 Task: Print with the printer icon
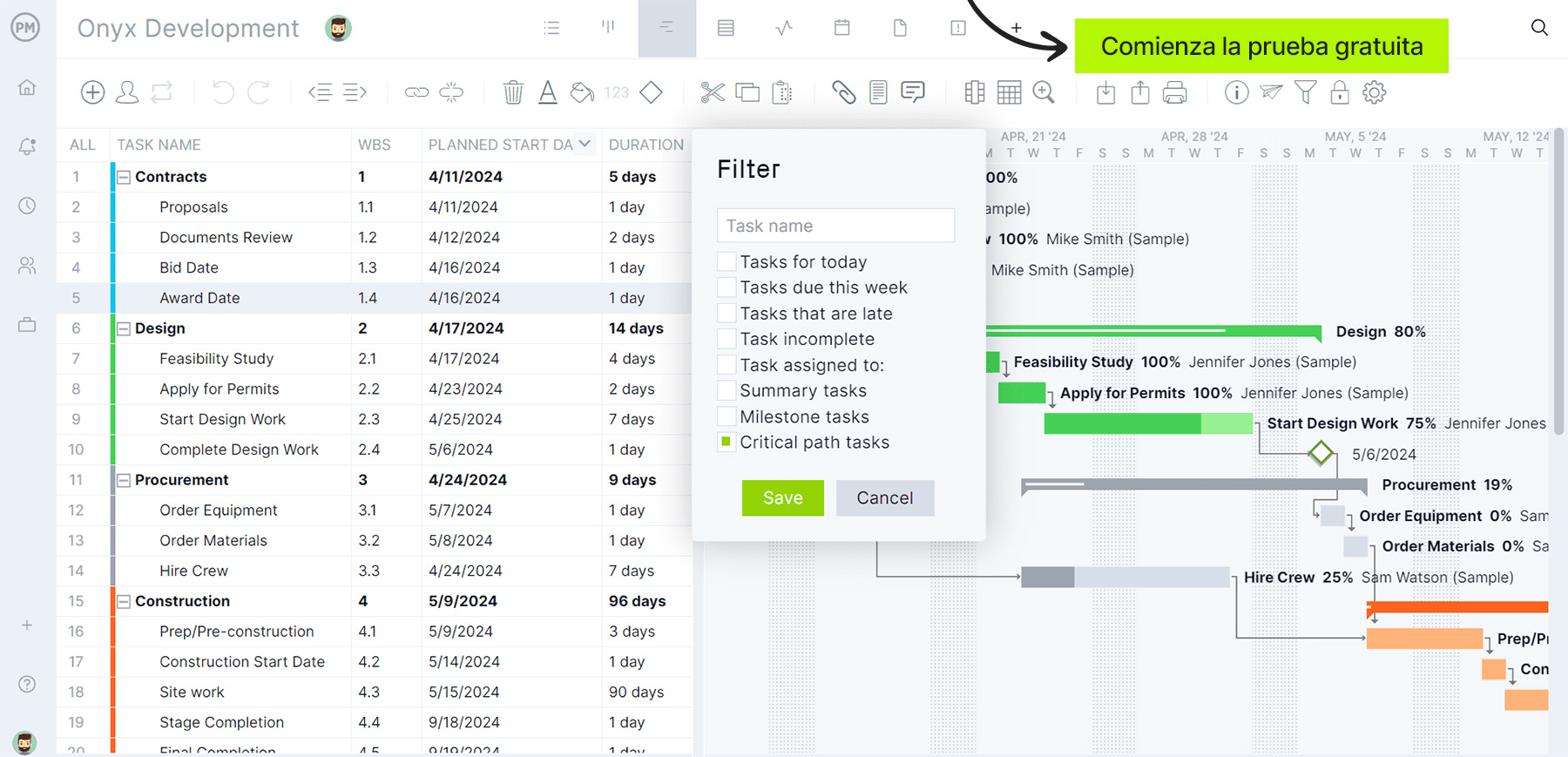tap(1174, 92)
